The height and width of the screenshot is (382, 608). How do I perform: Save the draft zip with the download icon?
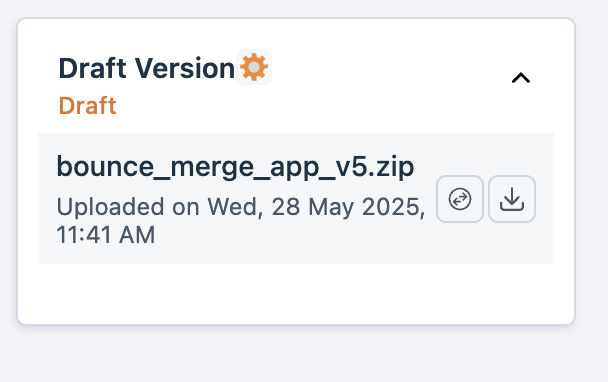click(512, 199)
